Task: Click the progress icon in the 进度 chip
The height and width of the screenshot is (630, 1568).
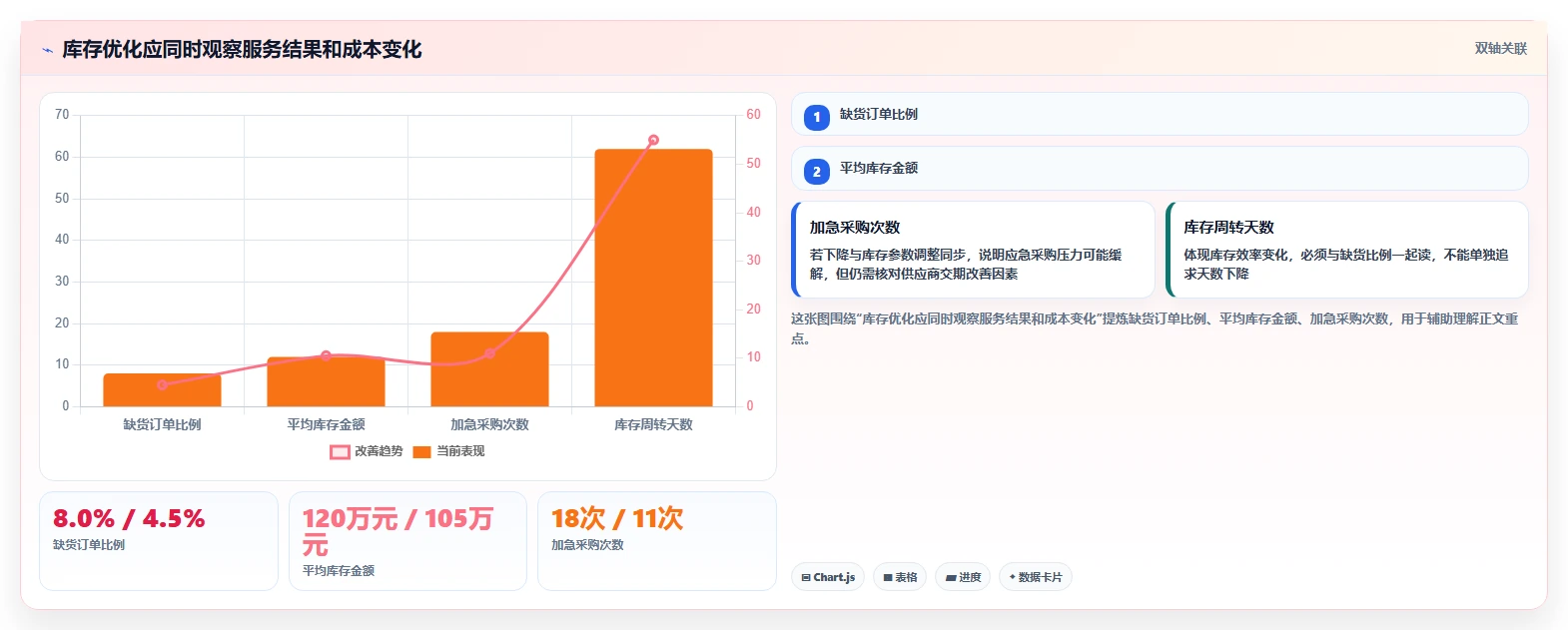Action: tap(951, 578)
